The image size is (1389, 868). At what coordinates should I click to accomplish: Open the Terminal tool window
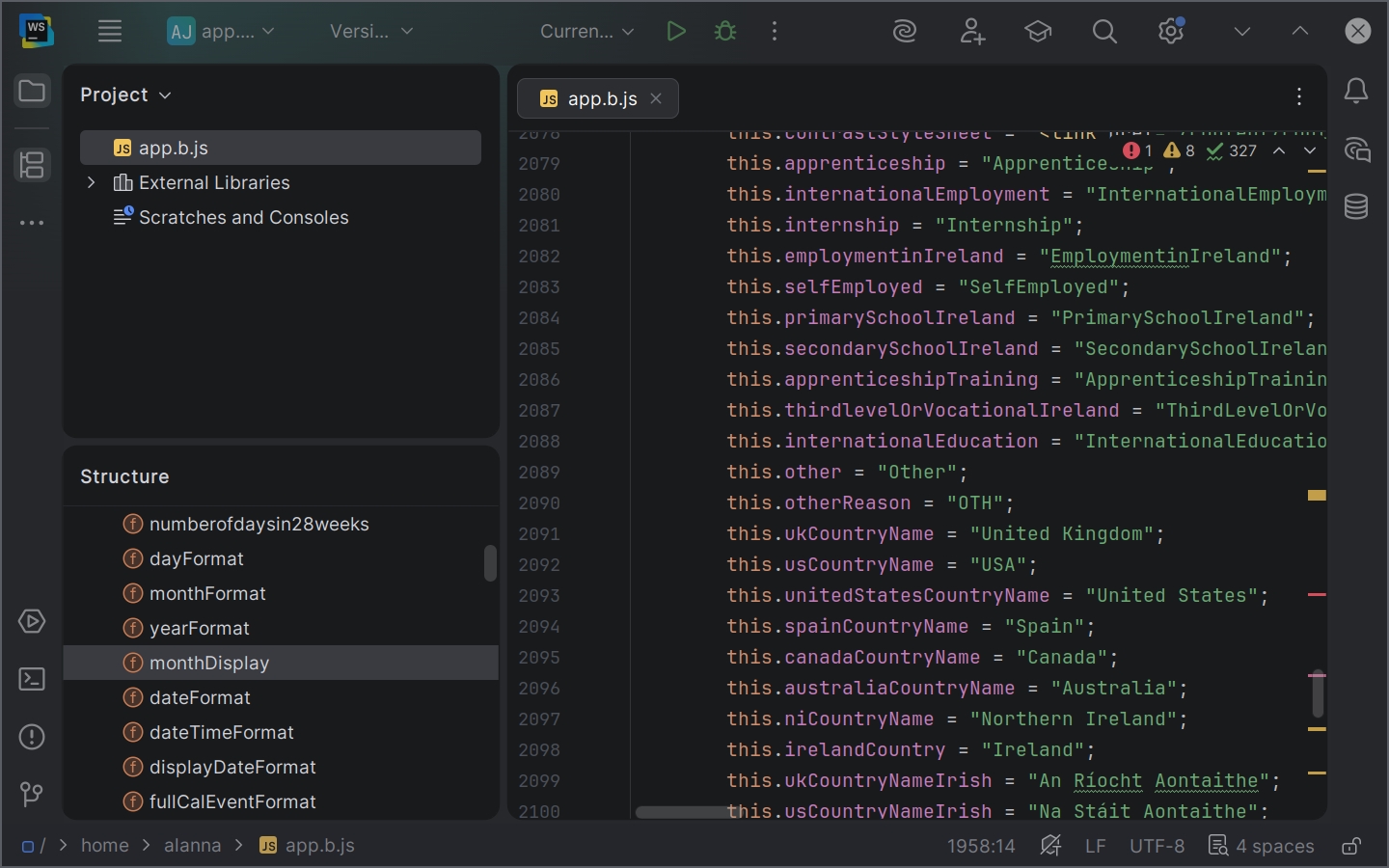click(32, 679)
